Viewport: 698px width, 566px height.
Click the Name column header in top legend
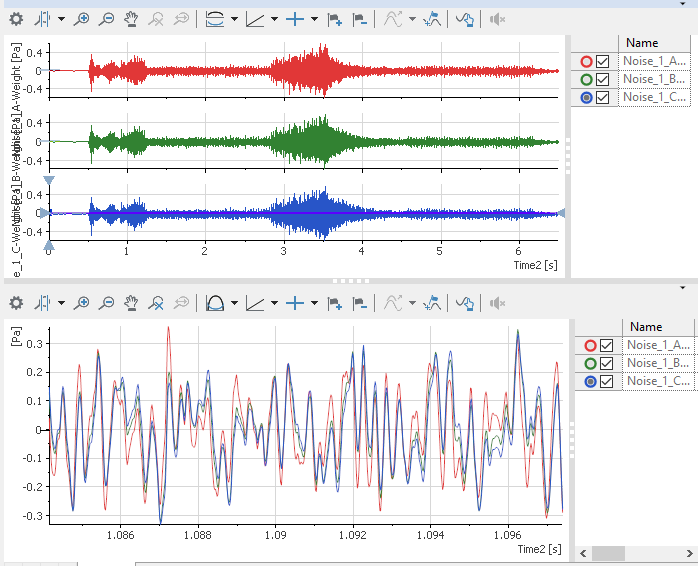pos(642,43)
